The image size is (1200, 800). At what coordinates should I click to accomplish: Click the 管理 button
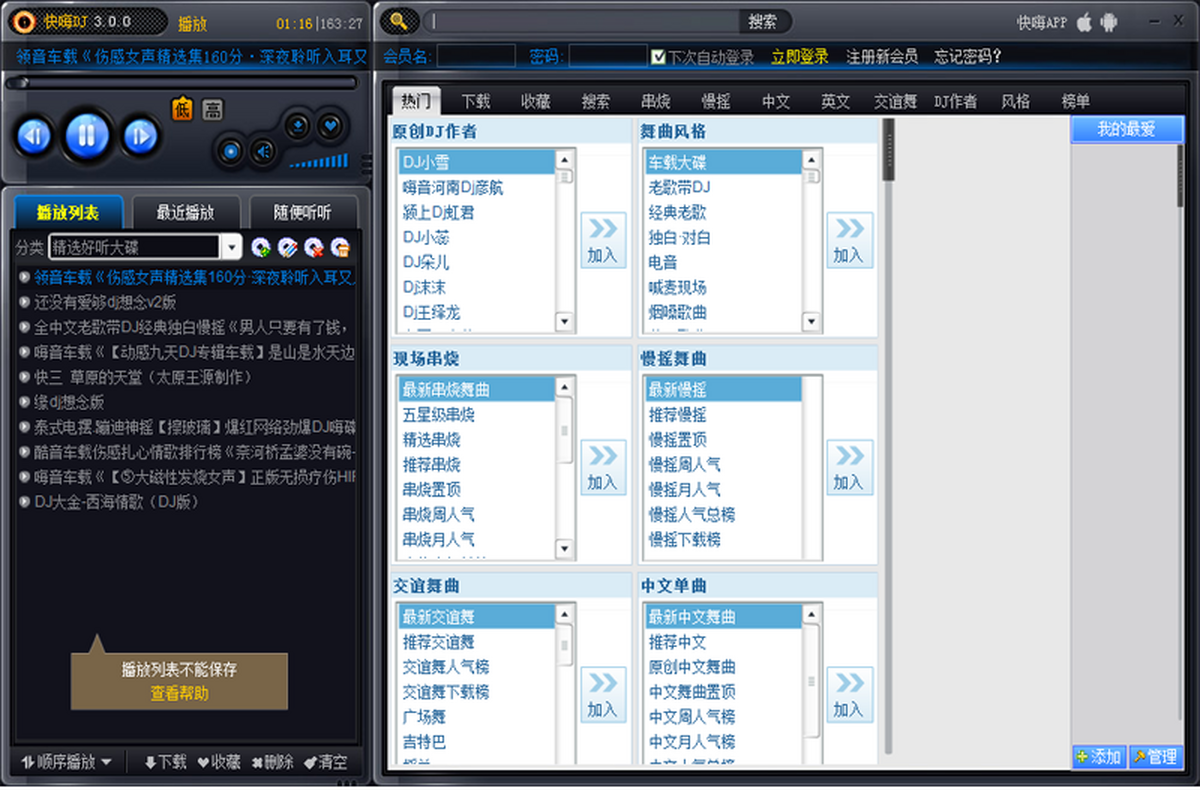coord(1154,757)
